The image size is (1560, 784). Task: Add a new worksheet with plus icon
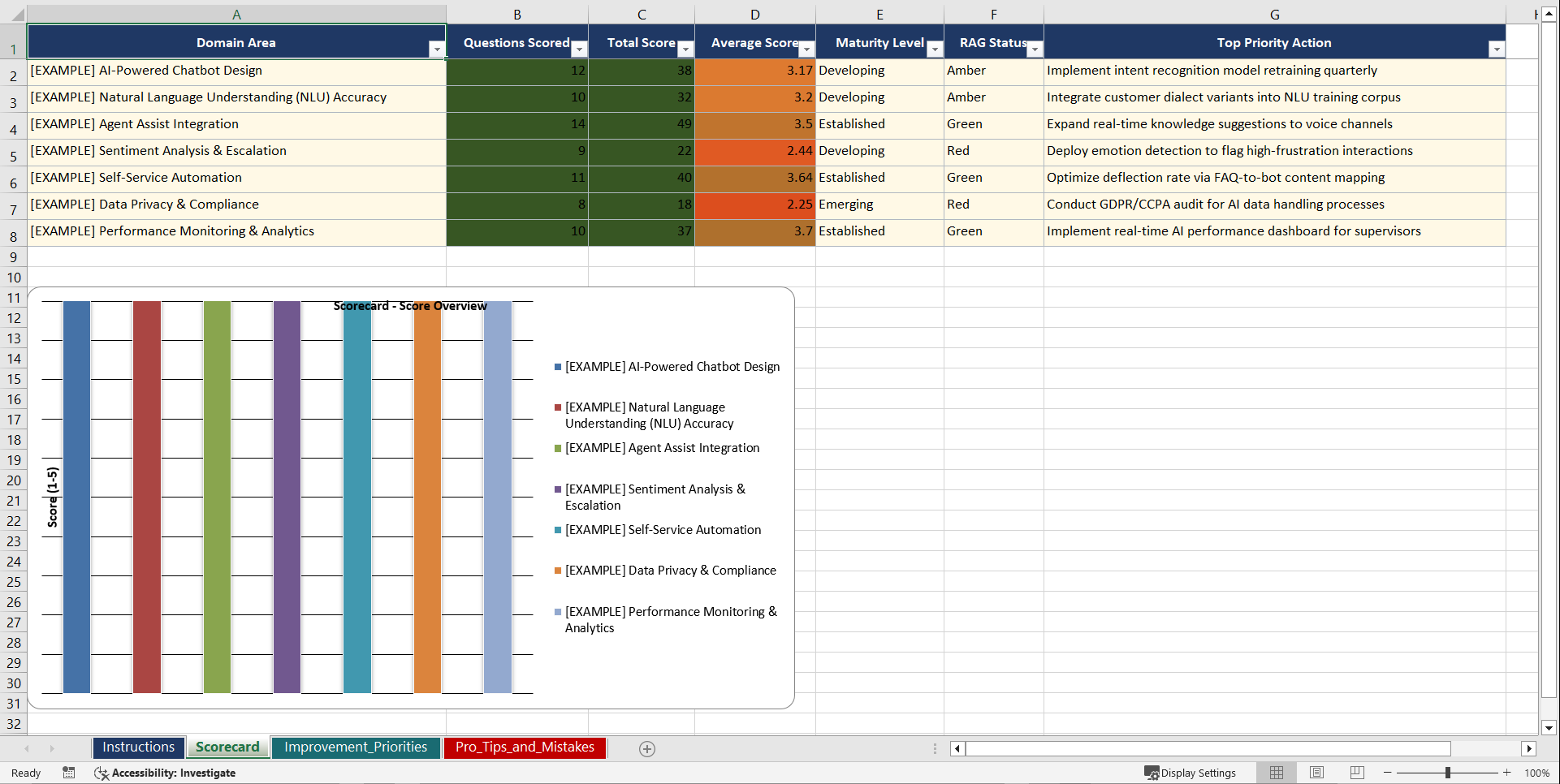[647, 748]
